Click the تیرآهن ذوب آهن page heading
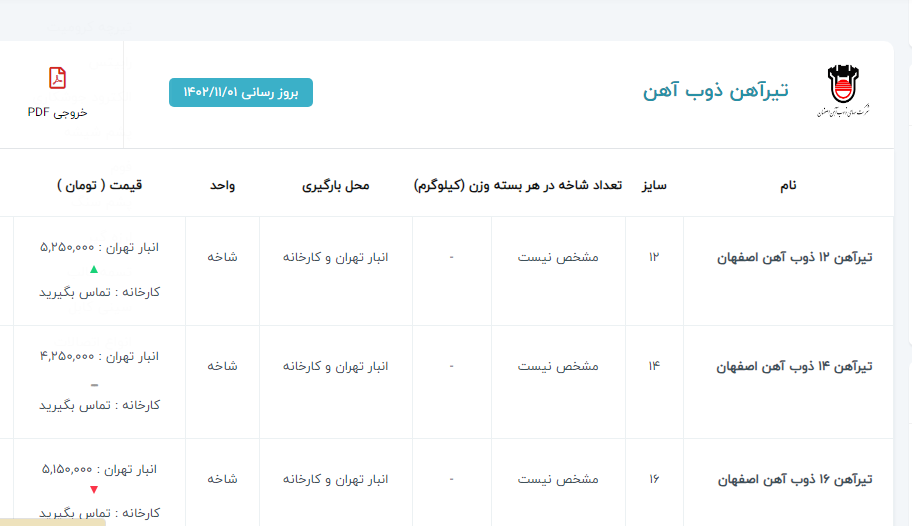Image resolution: width=912 pixels, height=526 pixels. point(715,91)
